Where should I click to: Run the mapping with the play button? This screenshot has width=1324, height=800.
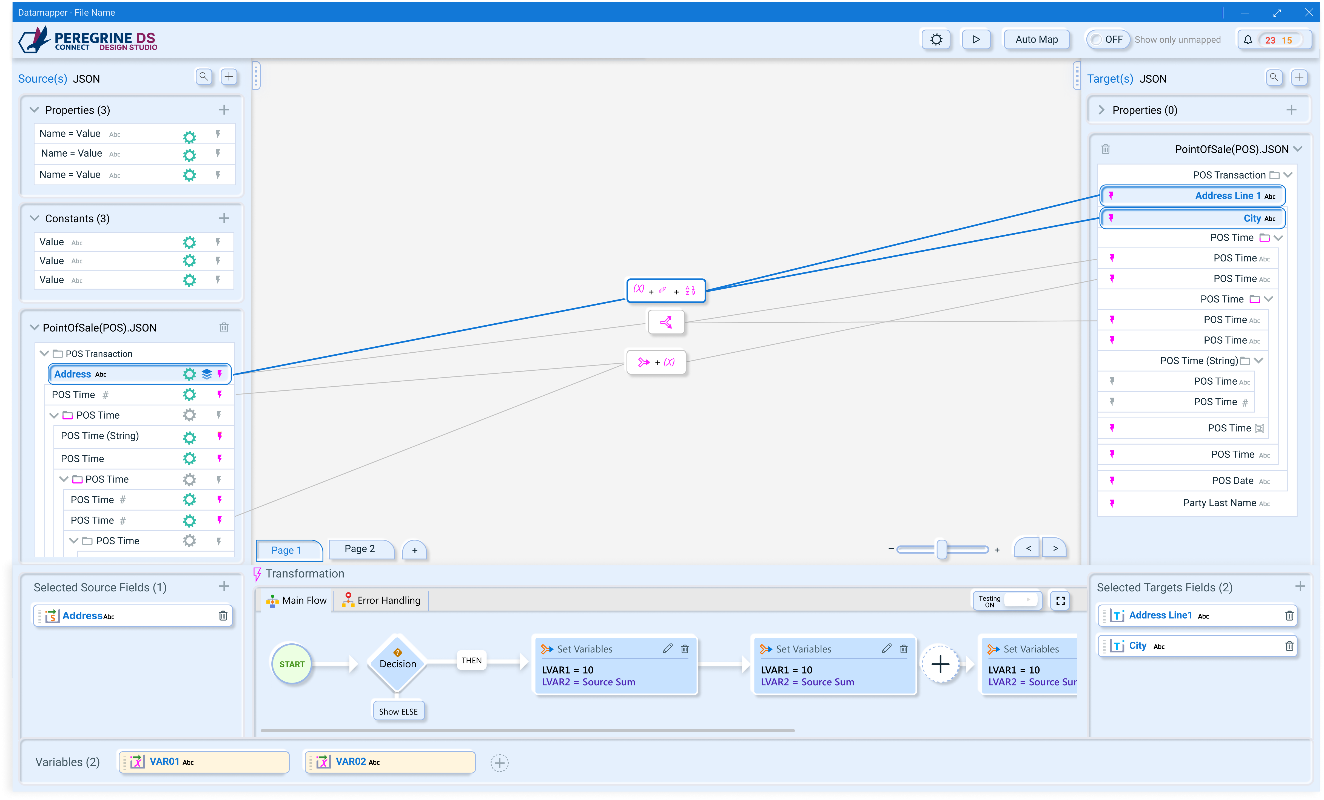click(976, 40)
